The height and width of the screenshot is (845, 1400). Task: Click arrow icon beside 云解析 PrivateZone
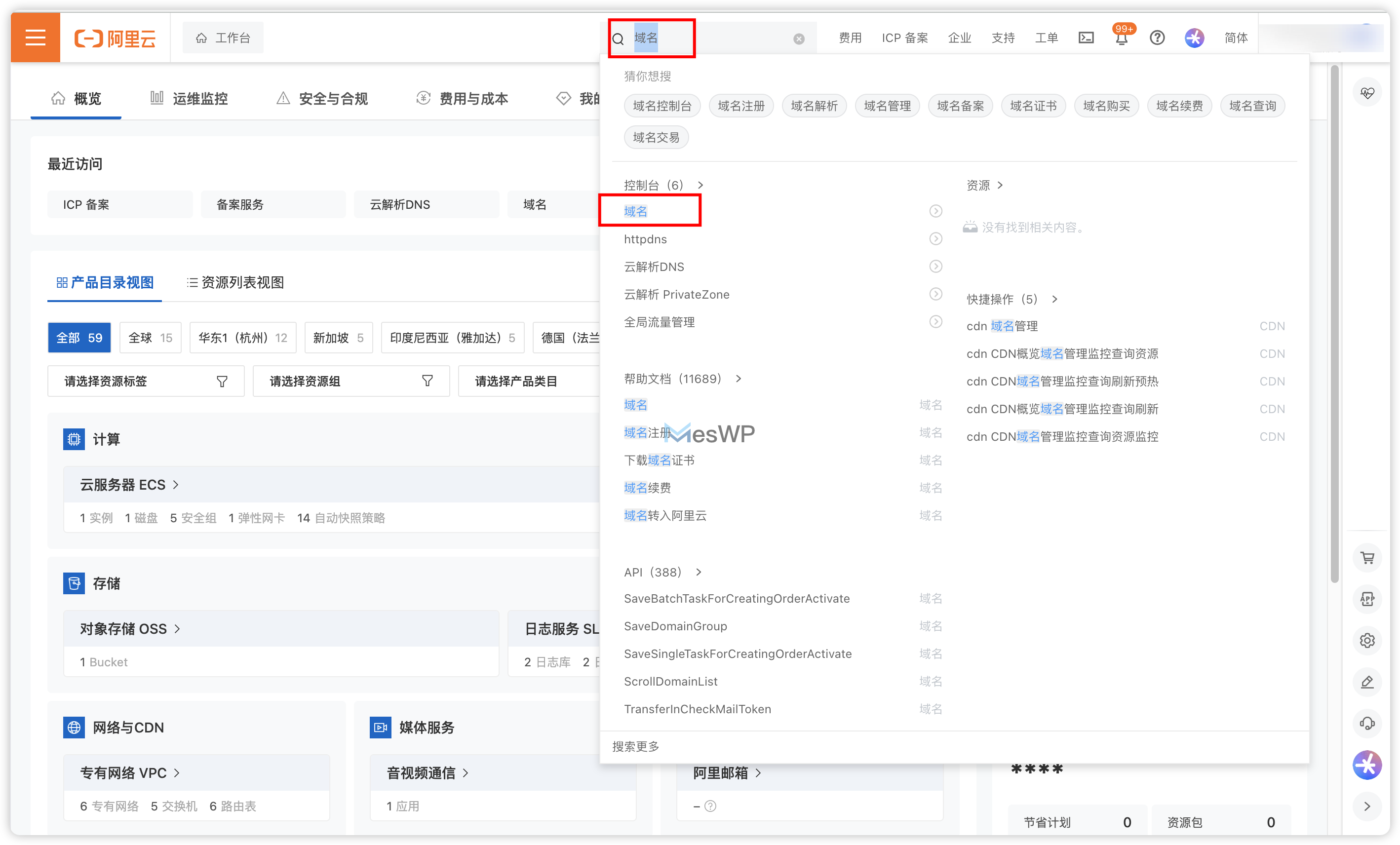click(x=935, y=294)
